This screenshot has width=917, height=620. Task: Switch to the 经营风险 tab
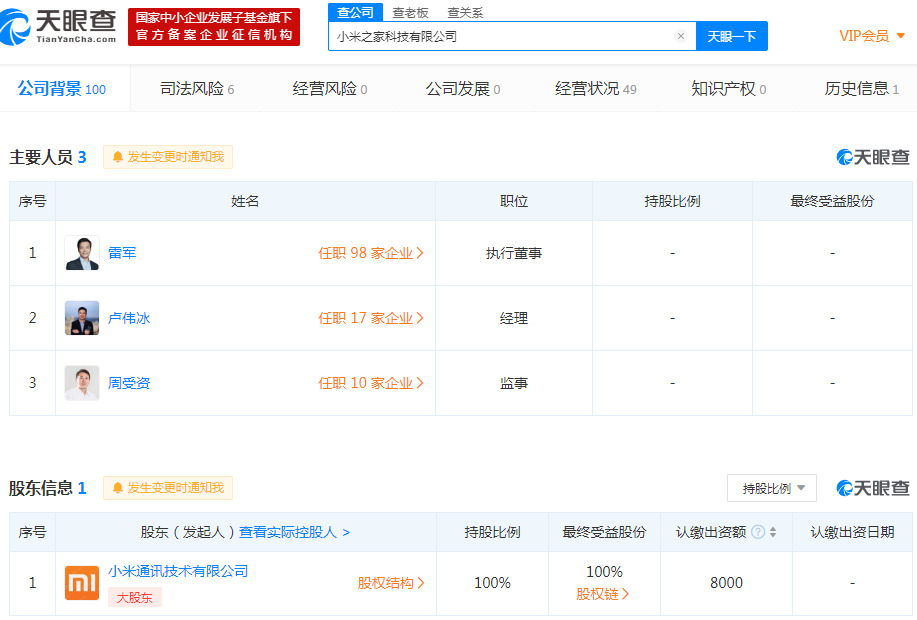coord(330,89)
